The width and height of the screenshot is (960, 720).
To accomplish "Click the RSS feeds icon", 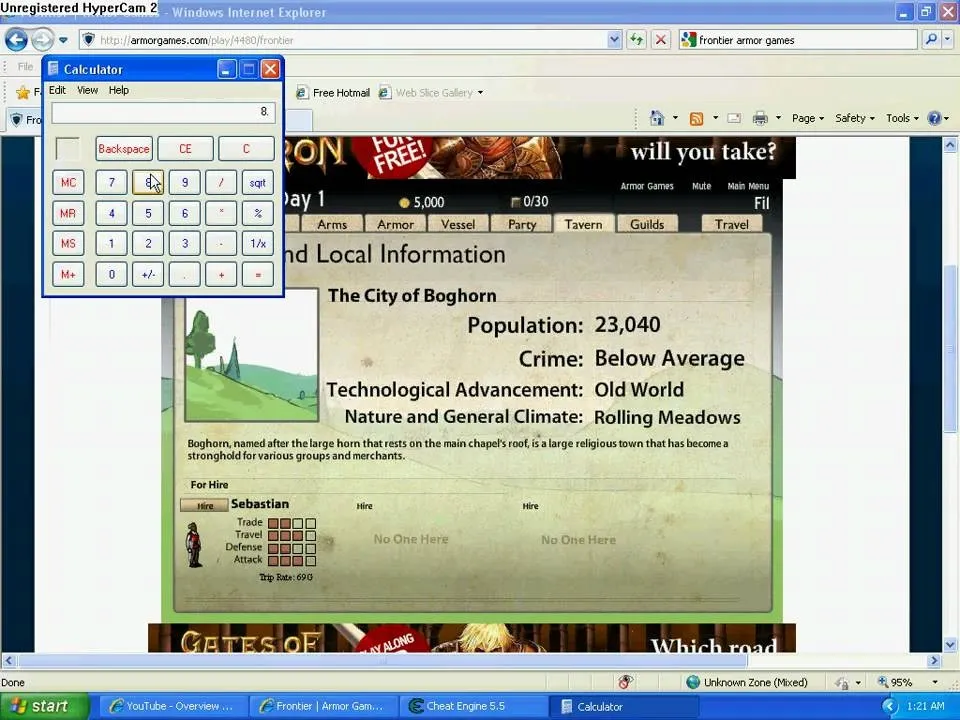I will (x=697, y=118).
